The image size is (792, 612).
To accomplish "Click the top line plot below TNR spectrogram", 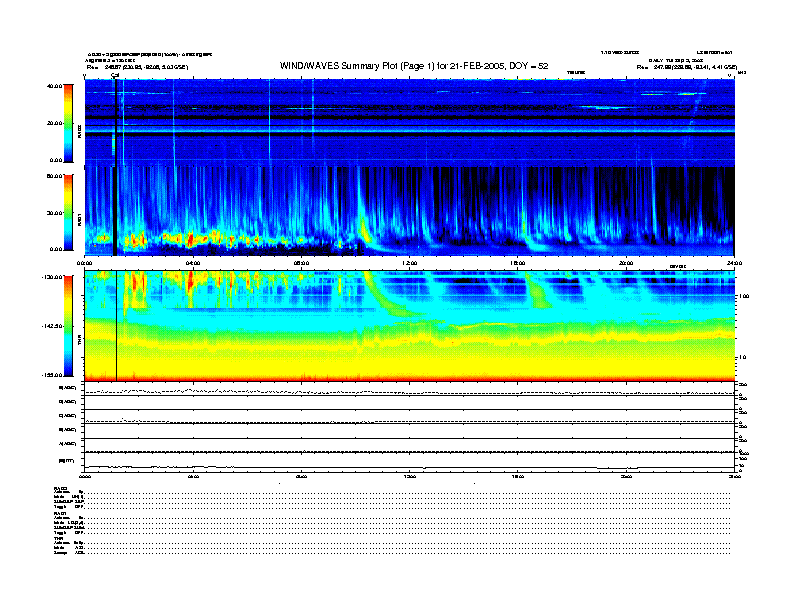I will tap(410, 389).
